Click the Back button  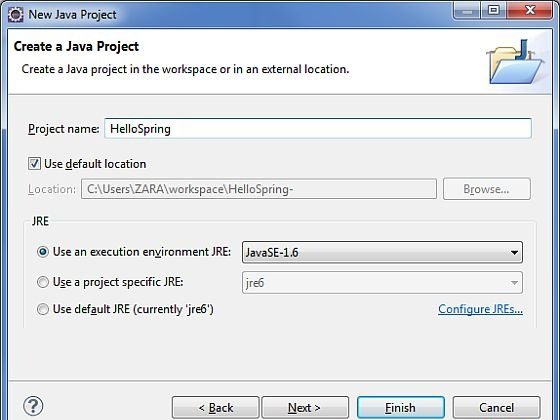(215, 408)
